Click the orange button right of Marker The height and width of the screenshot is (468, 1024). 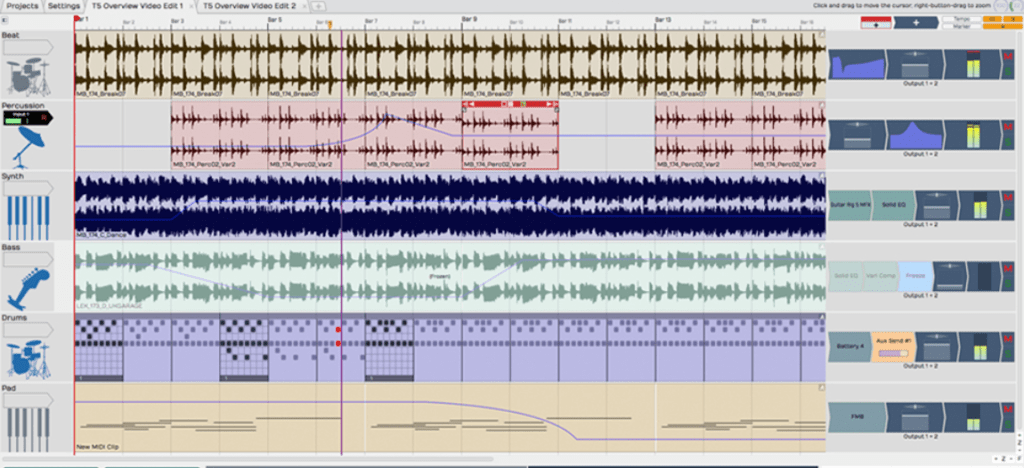coord(1002,26)
